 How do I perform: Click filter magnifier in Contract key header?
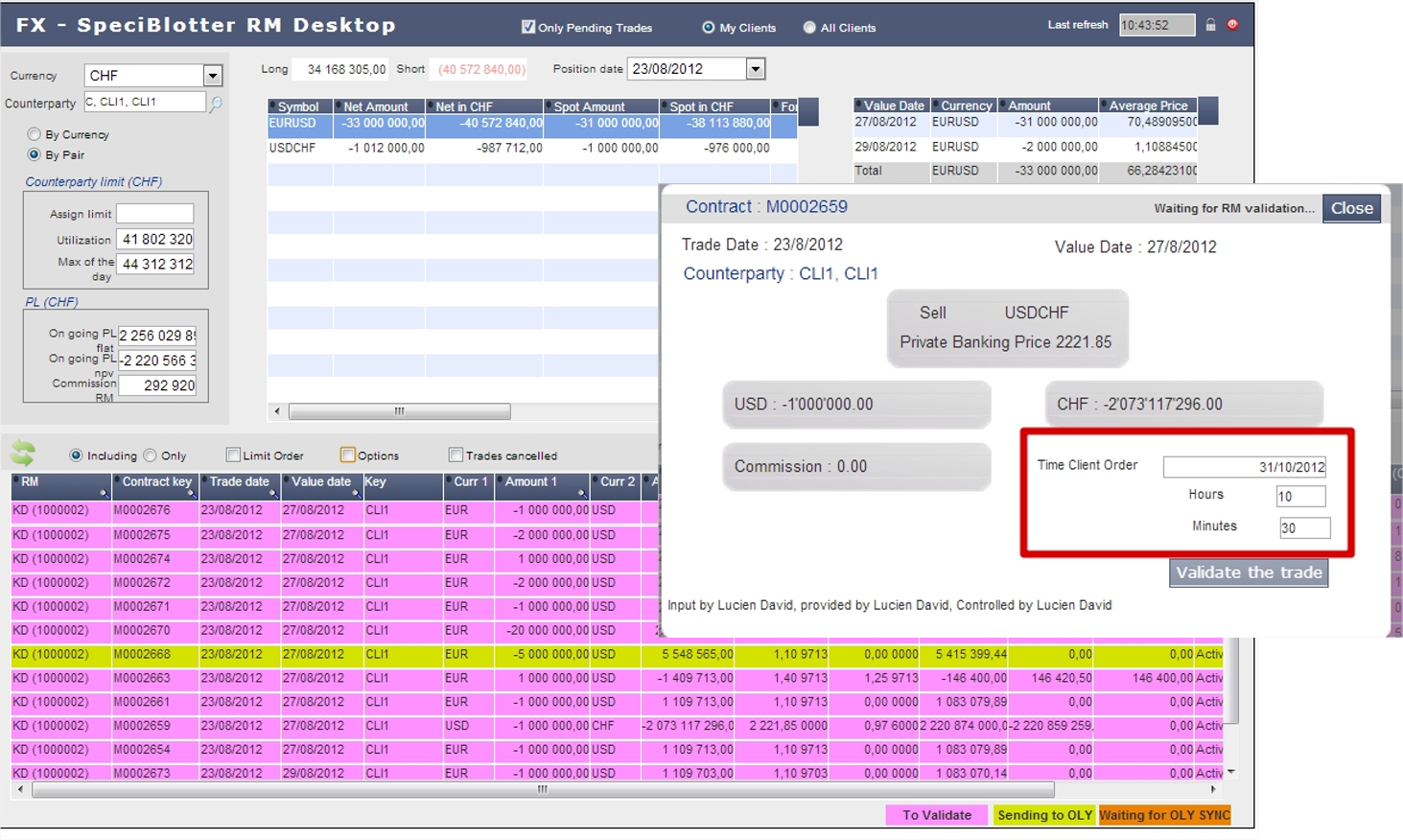(191, 493)
